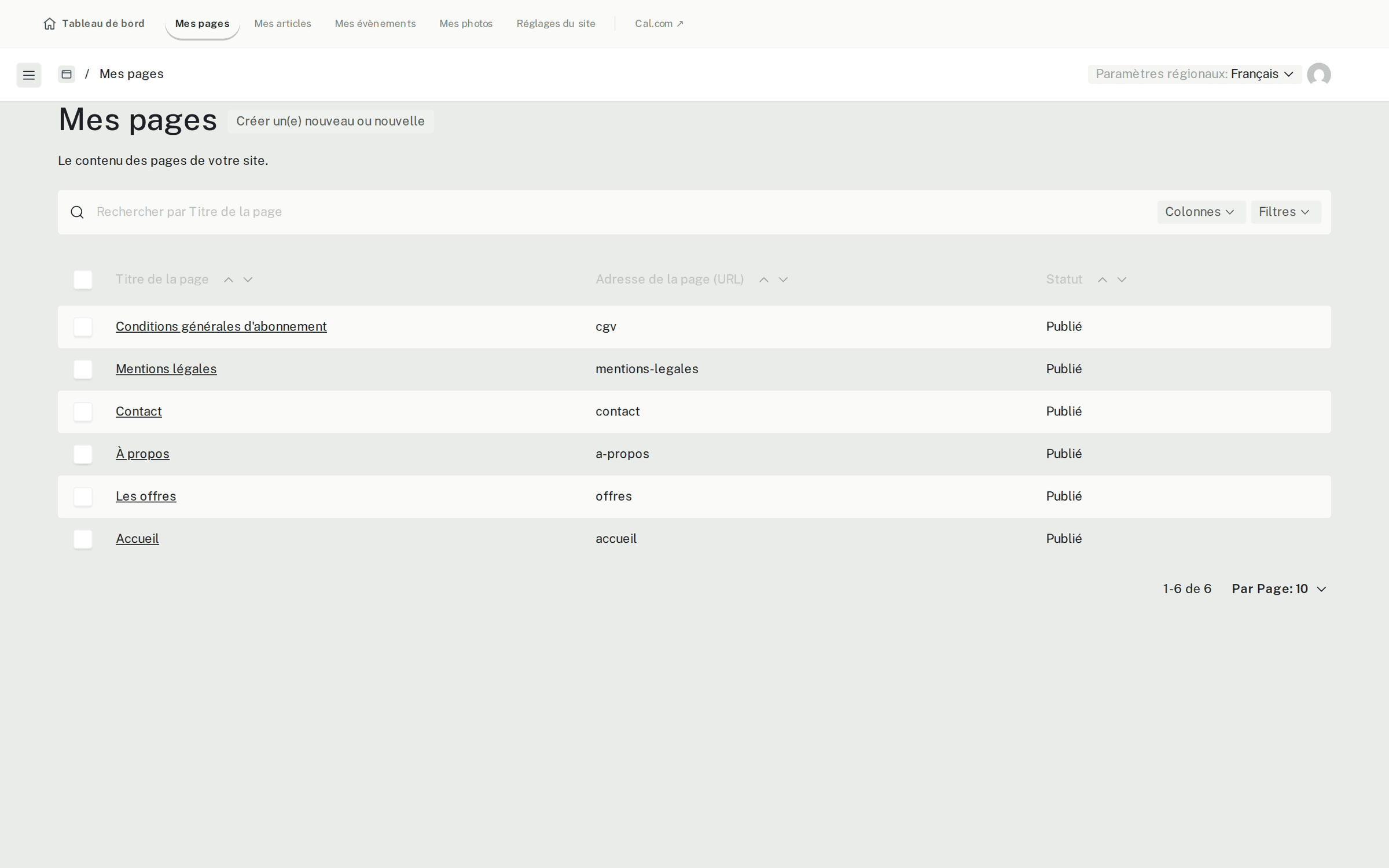Screen dimensions: 1389x868
Task: Click the breadcrumb dashboard icon
Action: click(67, 74)
